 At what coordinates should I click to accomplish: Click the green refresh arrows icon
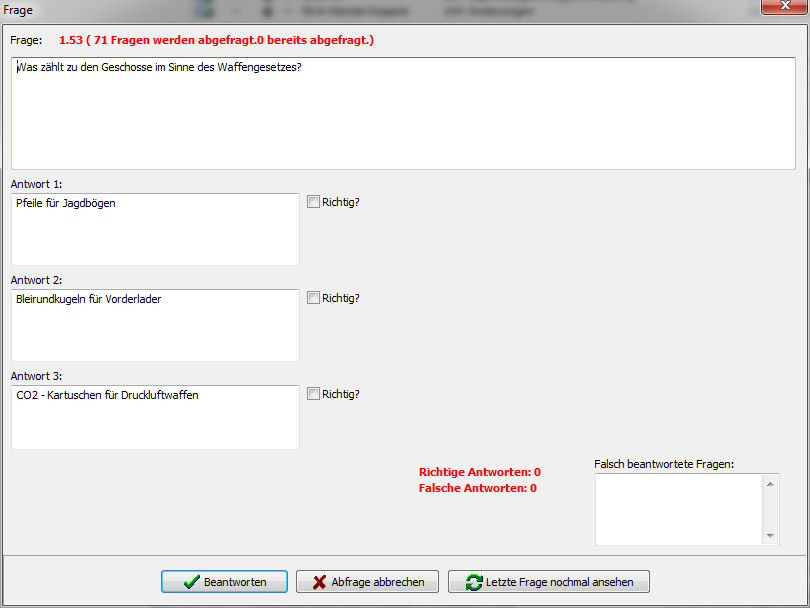coord(473,582)
